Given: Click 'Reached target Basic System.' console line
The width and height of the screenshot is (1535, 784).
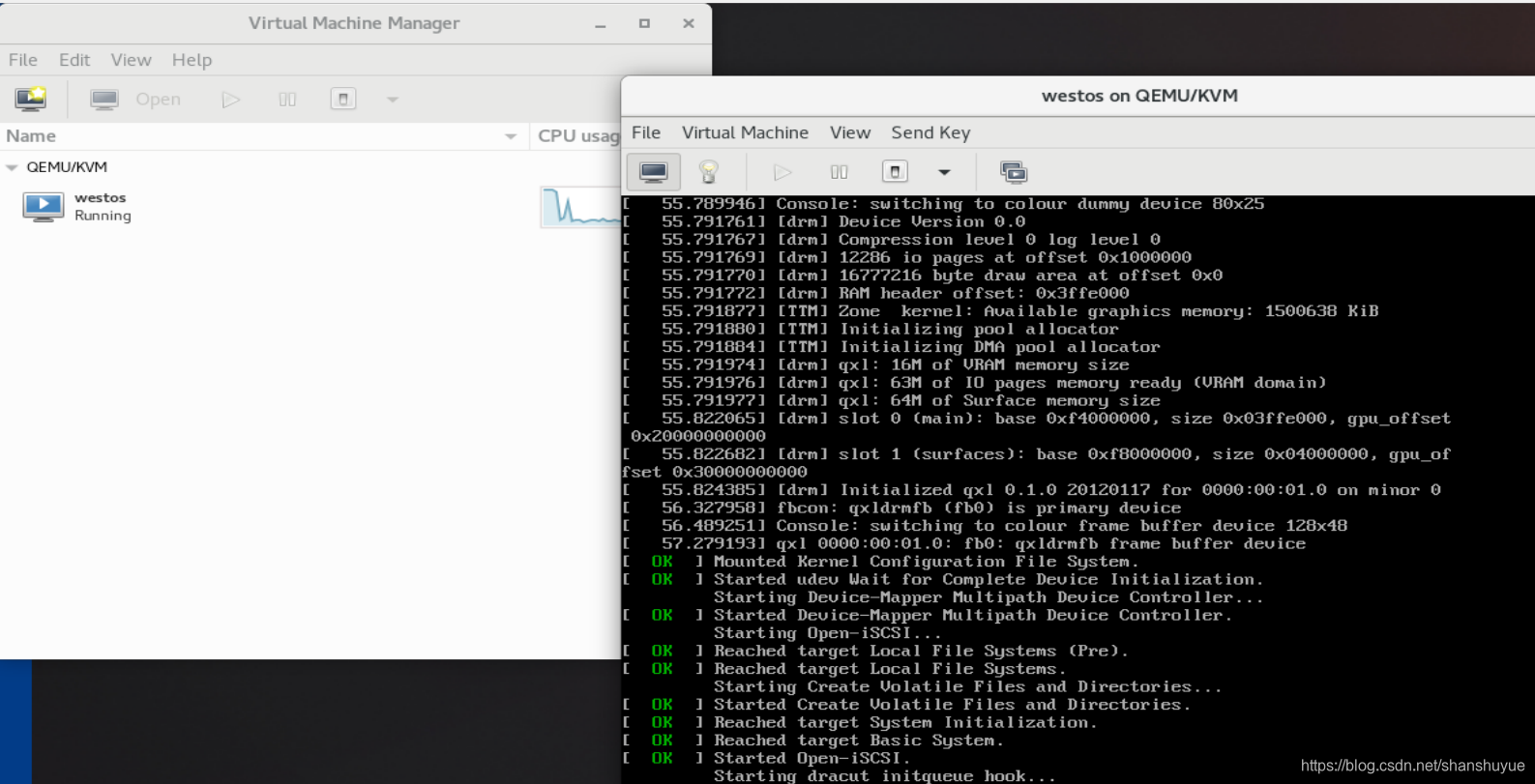Looking at the screenshot, I should pos(859,740).
